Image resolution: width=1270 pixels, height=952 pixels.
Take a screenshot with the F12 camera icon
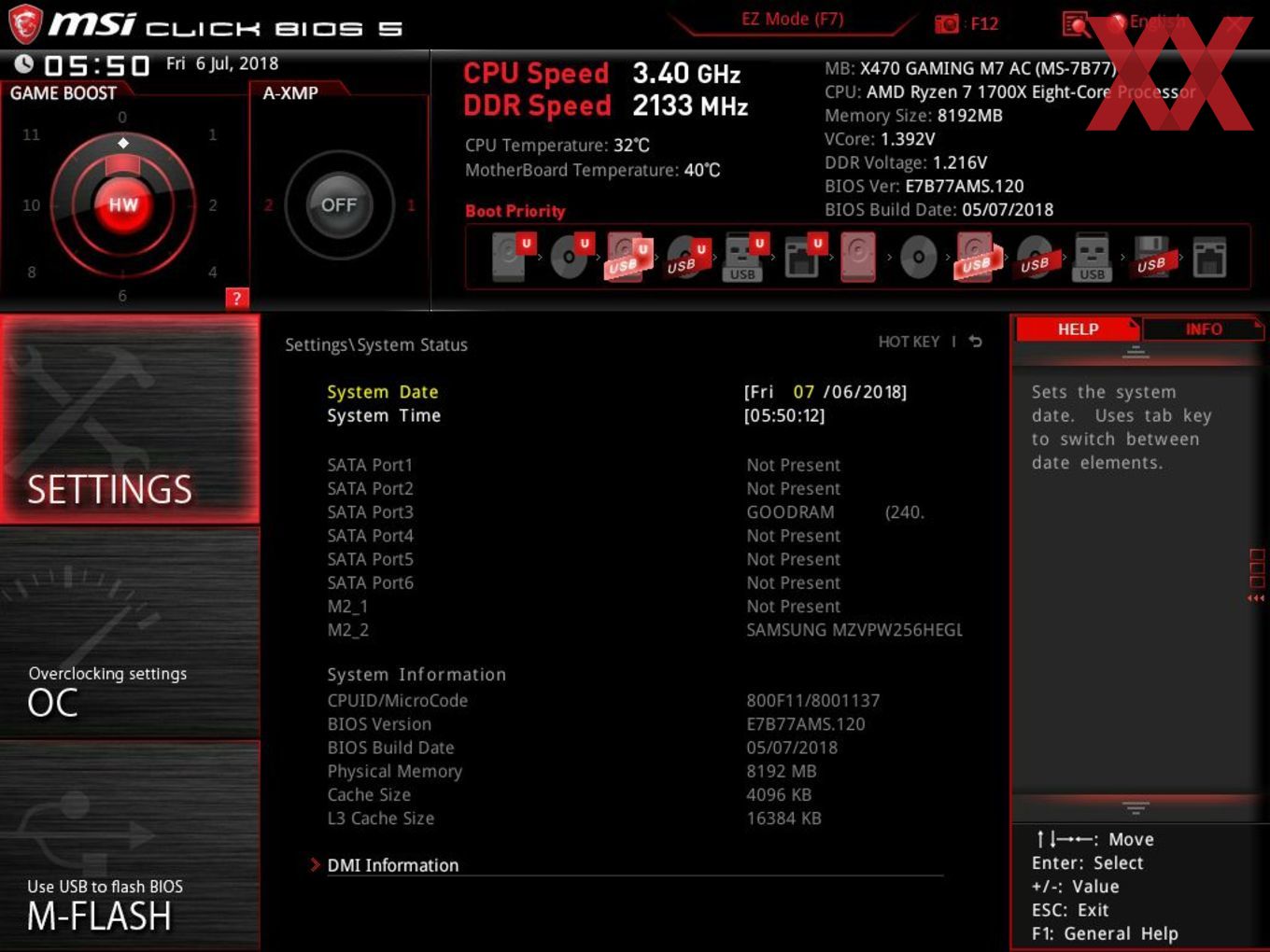click(x=947, y=23)
